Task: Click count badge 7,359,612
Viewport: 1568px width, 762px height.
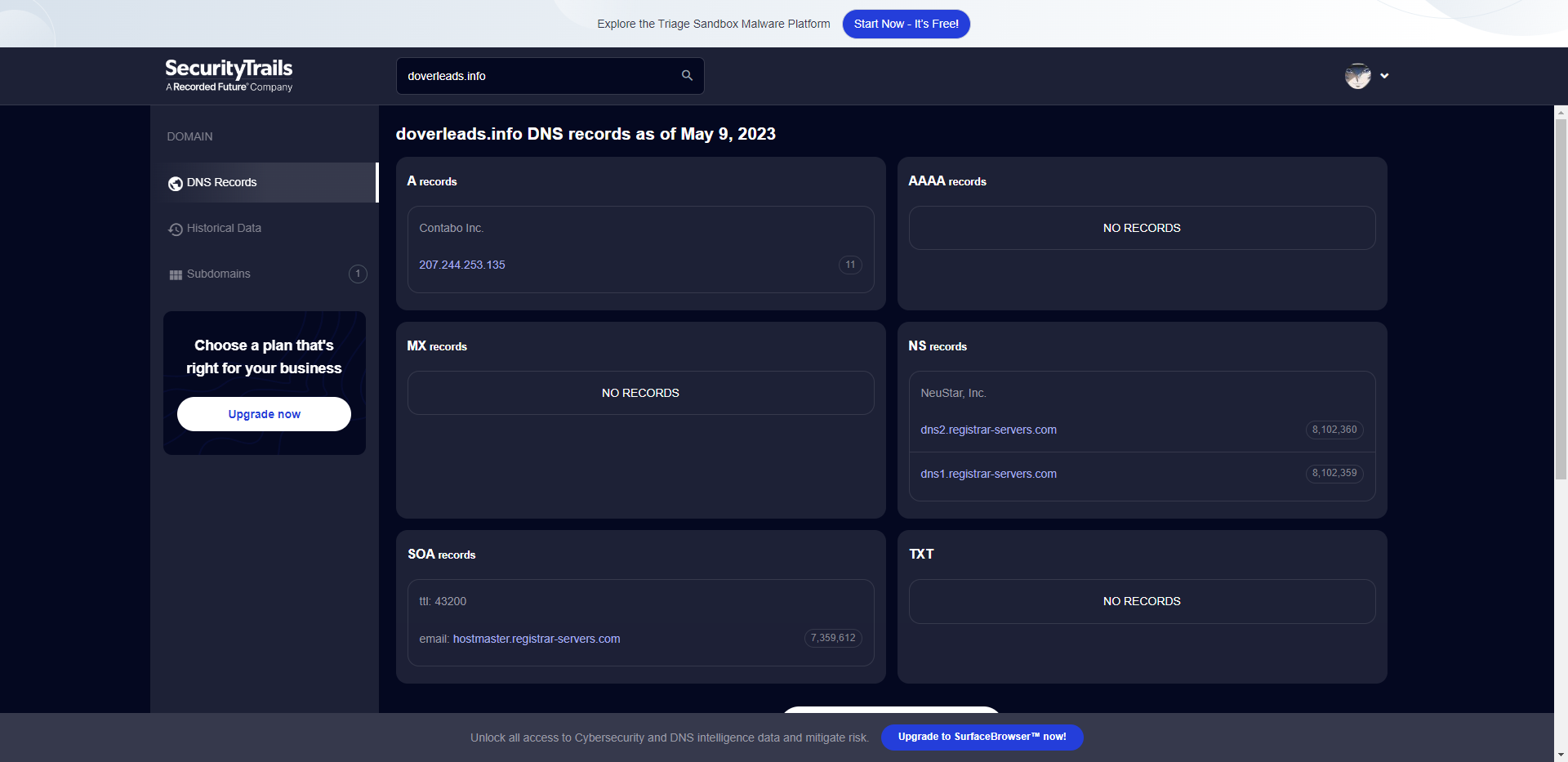Action: (x=833, y=638)
